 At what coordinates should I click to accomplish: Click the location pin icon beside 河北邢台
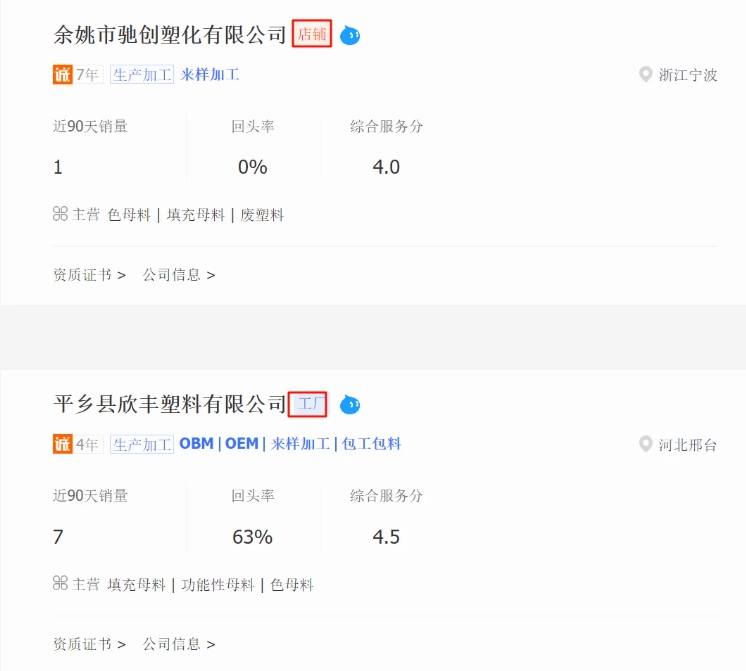[x=645, y=444]
